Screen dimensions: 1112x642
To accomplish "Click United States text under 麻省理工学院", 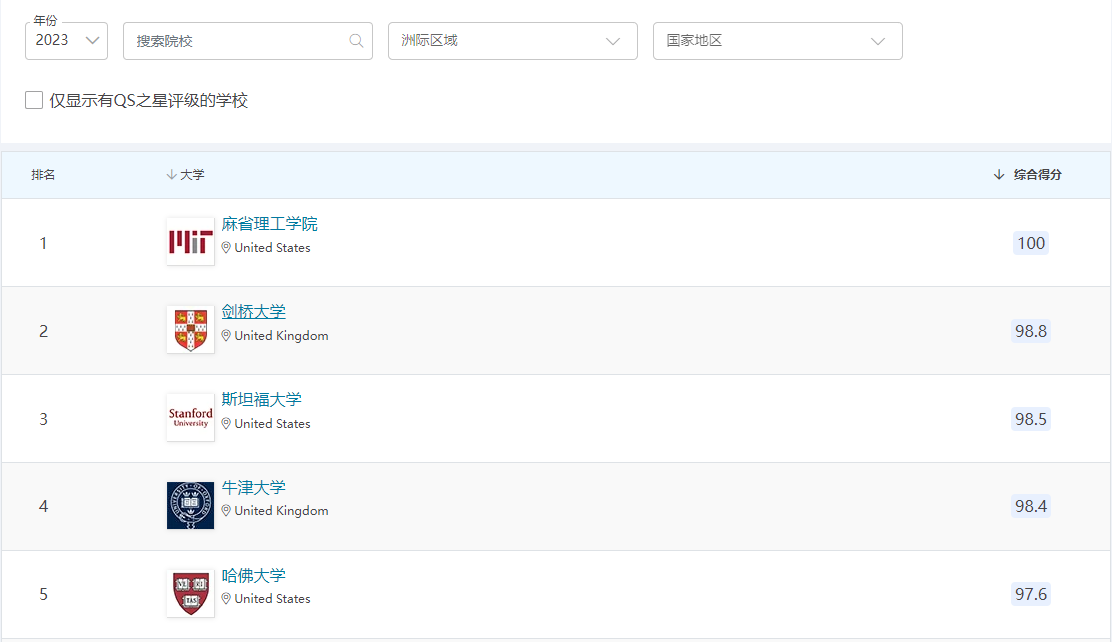I will point(272,248).
